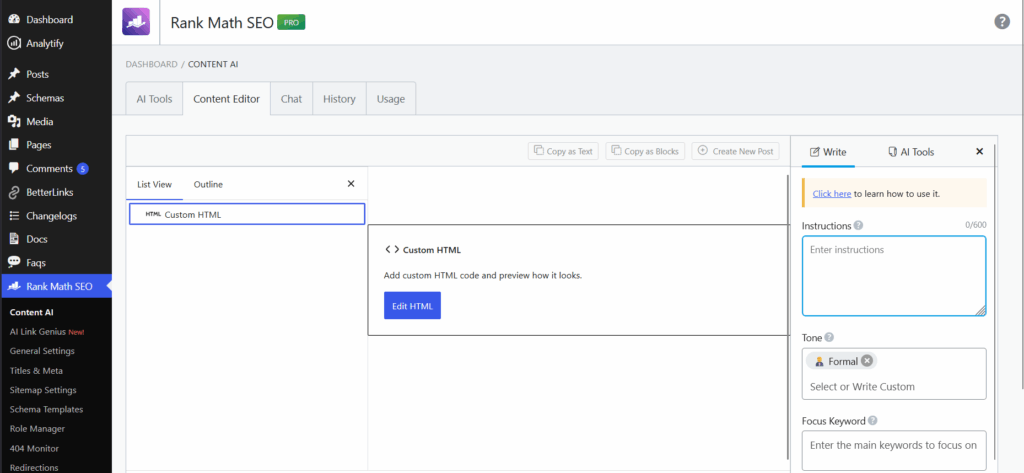Click the DASHBOARD breadcrumb link
The height and width of the screenshot is (473, 1024).
coord(152,64)
